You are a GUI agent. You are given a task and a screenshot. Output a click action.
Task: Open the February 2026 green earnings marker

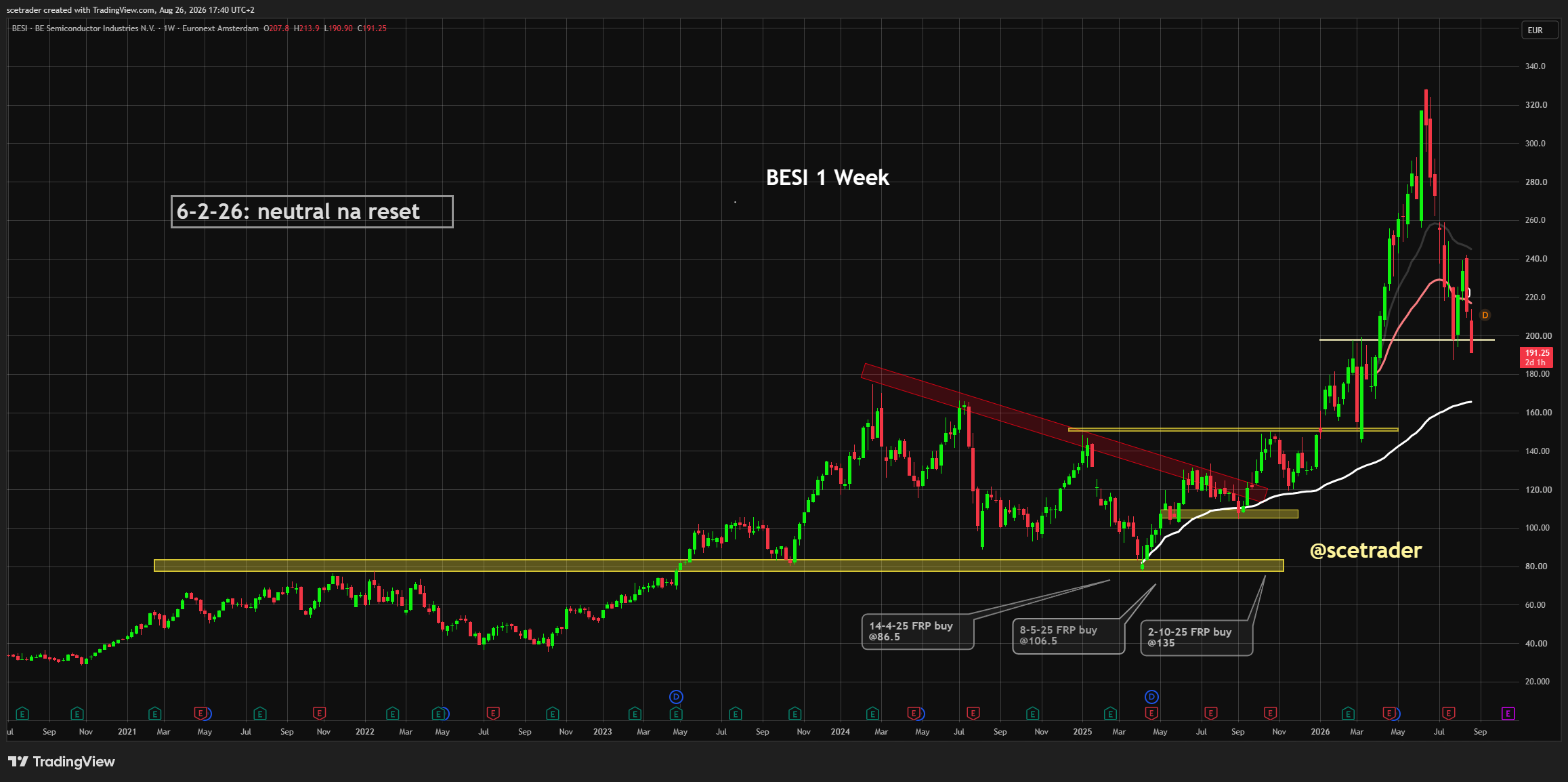pyautogui.click(x=1348, y=714)
